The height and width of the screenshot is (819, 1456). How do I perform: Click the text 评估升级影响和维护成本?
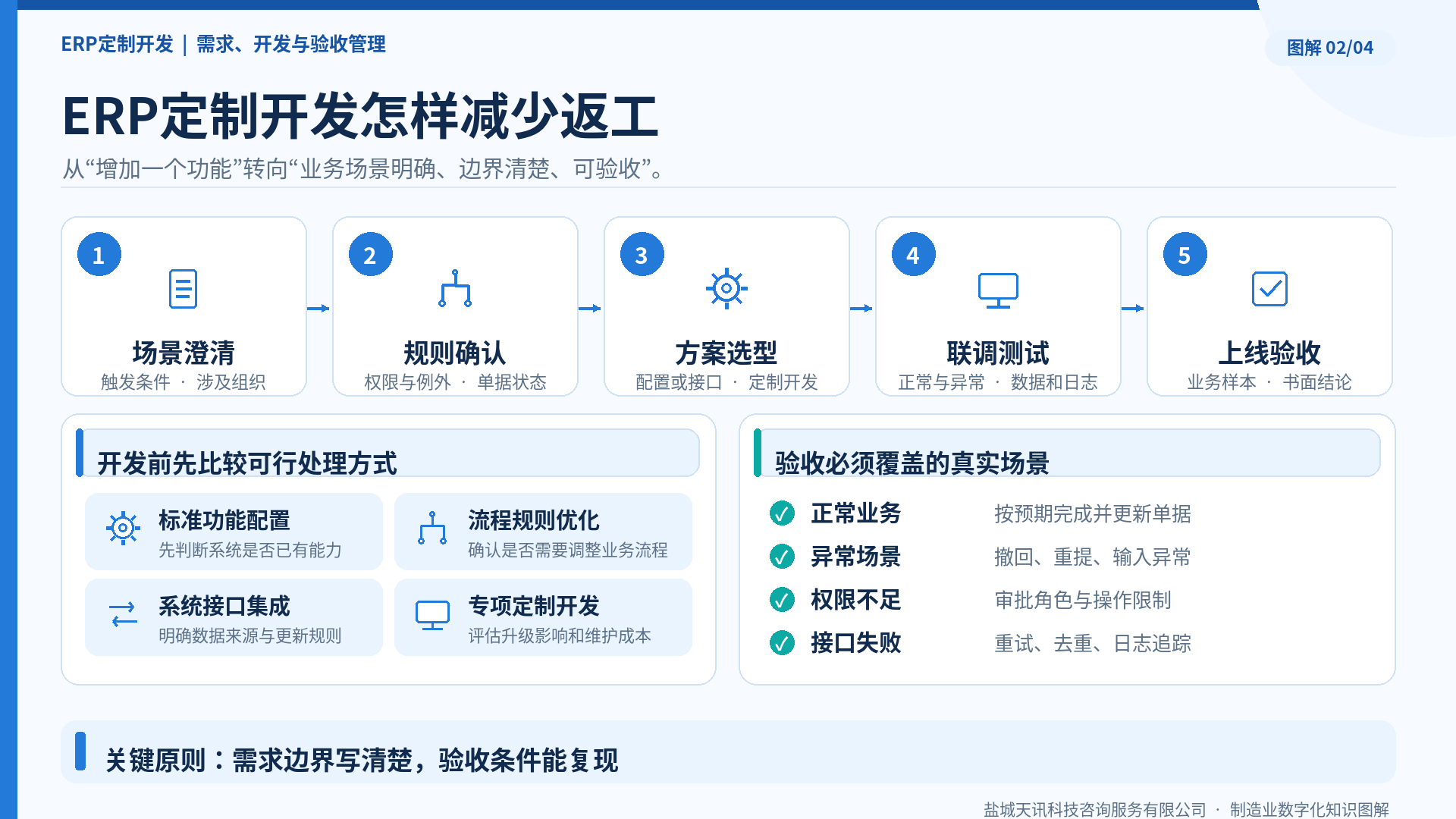click(x=560, y=635)
